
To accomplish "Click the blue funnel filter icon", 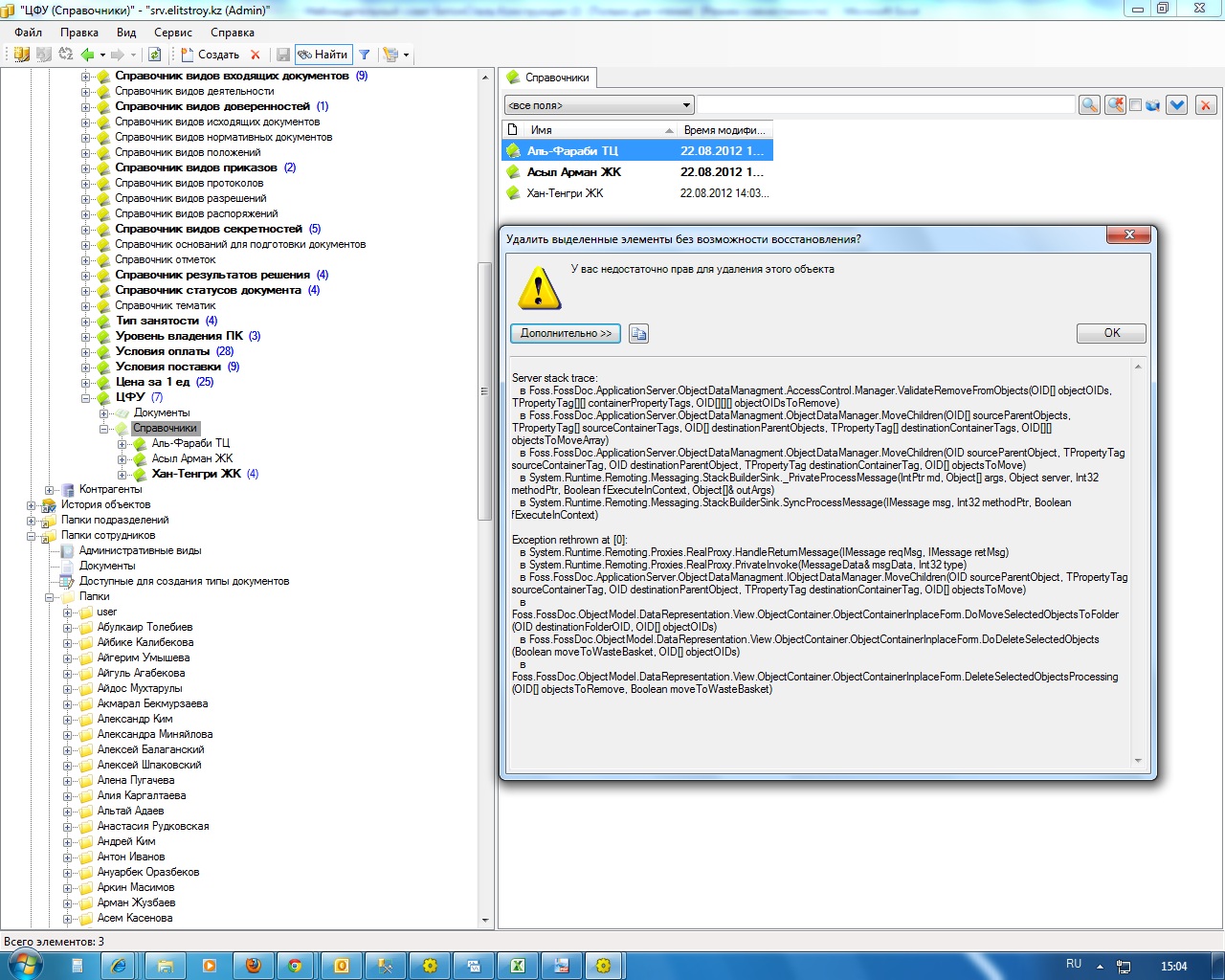I will pos(365,55).
